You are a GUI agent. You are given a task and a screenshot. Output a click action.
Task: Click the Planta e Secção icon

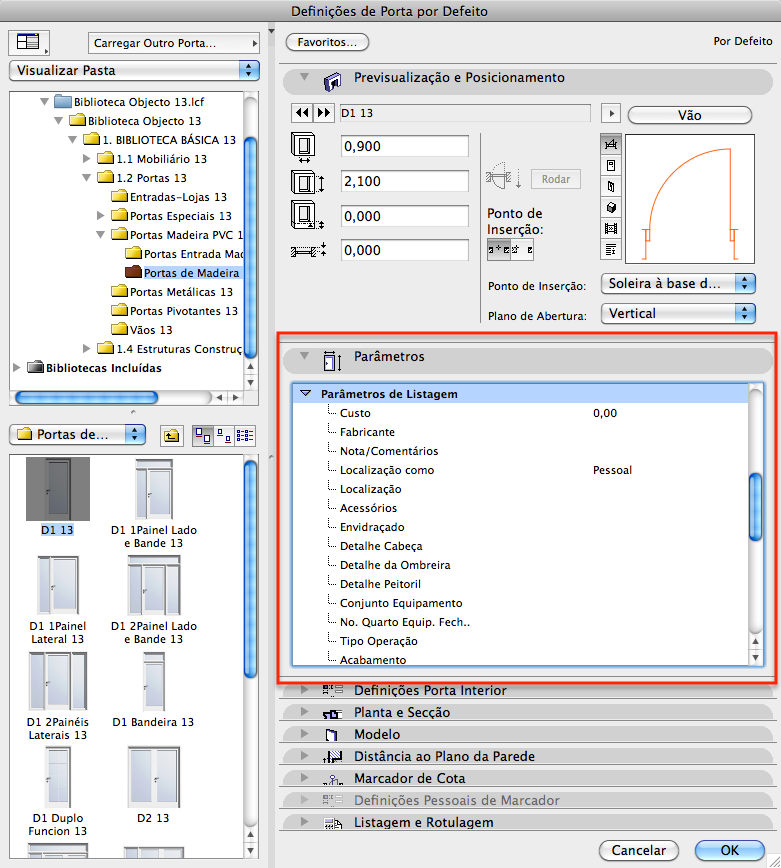point(332,715)
